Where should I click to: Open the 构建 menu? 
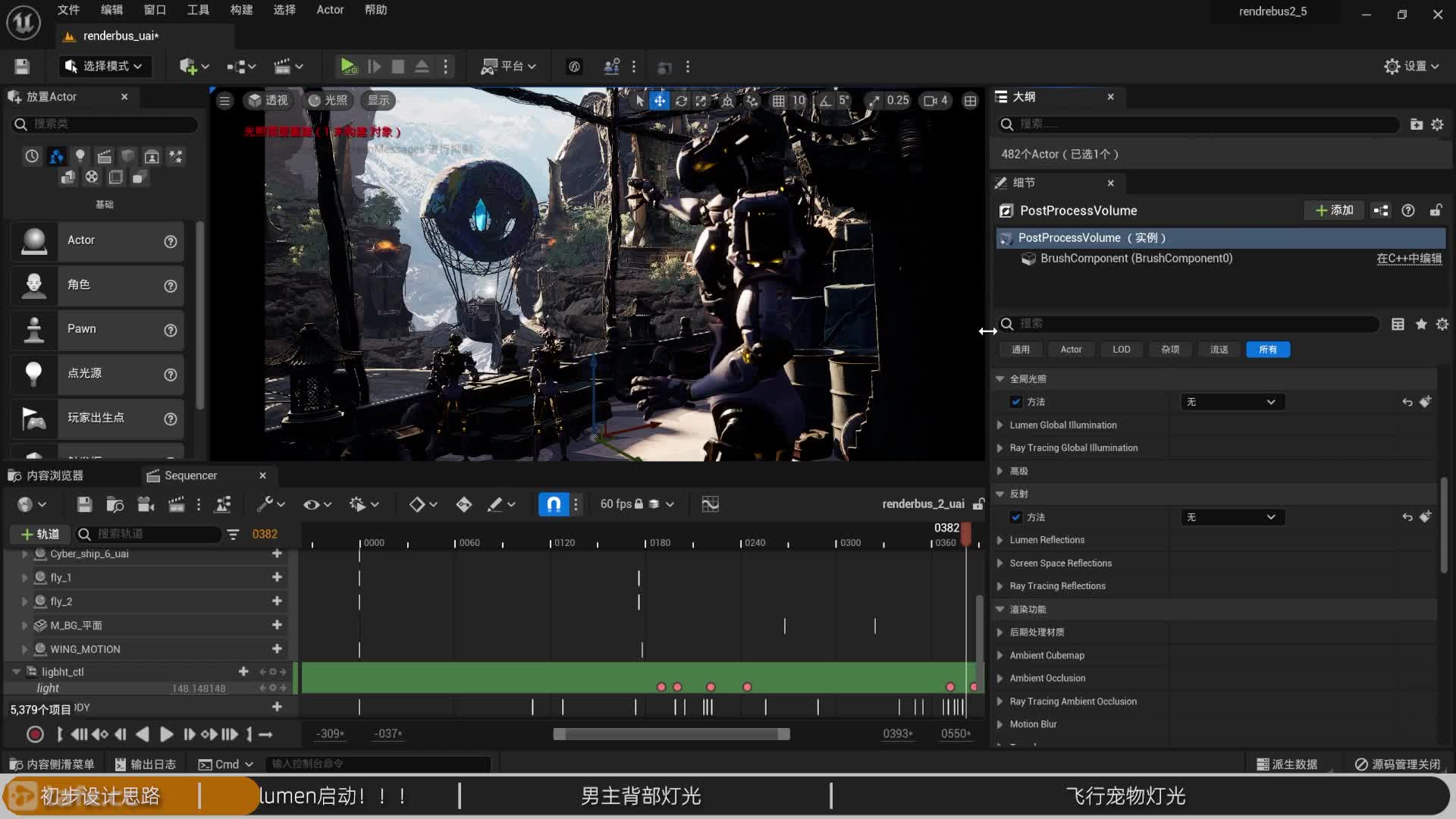[241, 10]
